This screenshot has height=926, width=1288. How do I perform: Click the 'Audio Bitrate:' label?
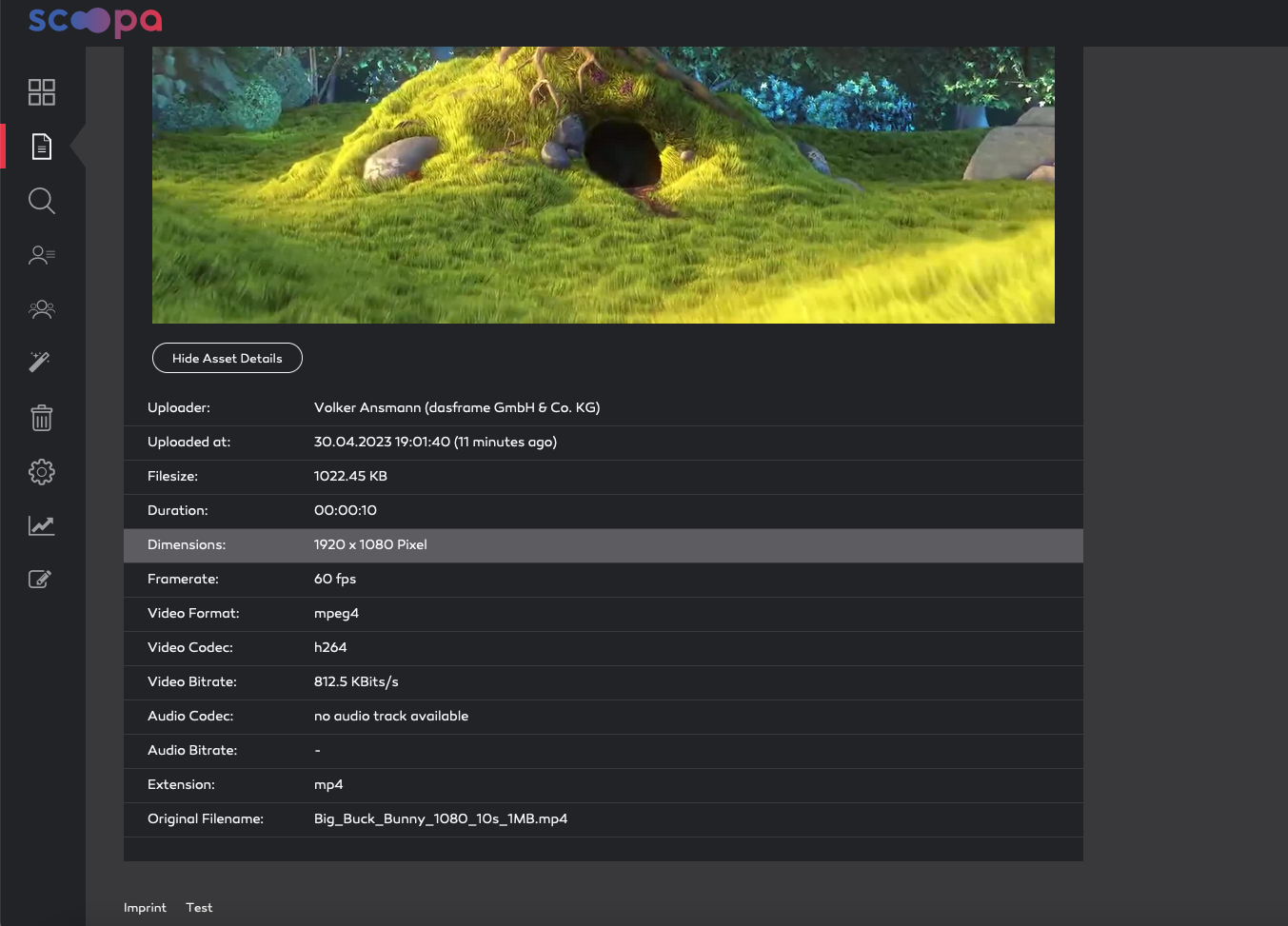click(x=192, y=750)
